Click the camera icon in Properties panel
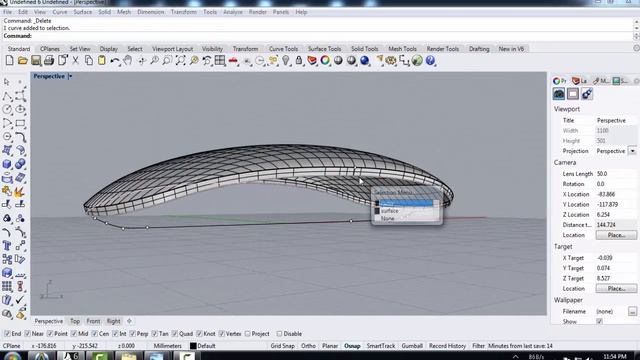Screen dimensions: 640x360 point(559,94)
